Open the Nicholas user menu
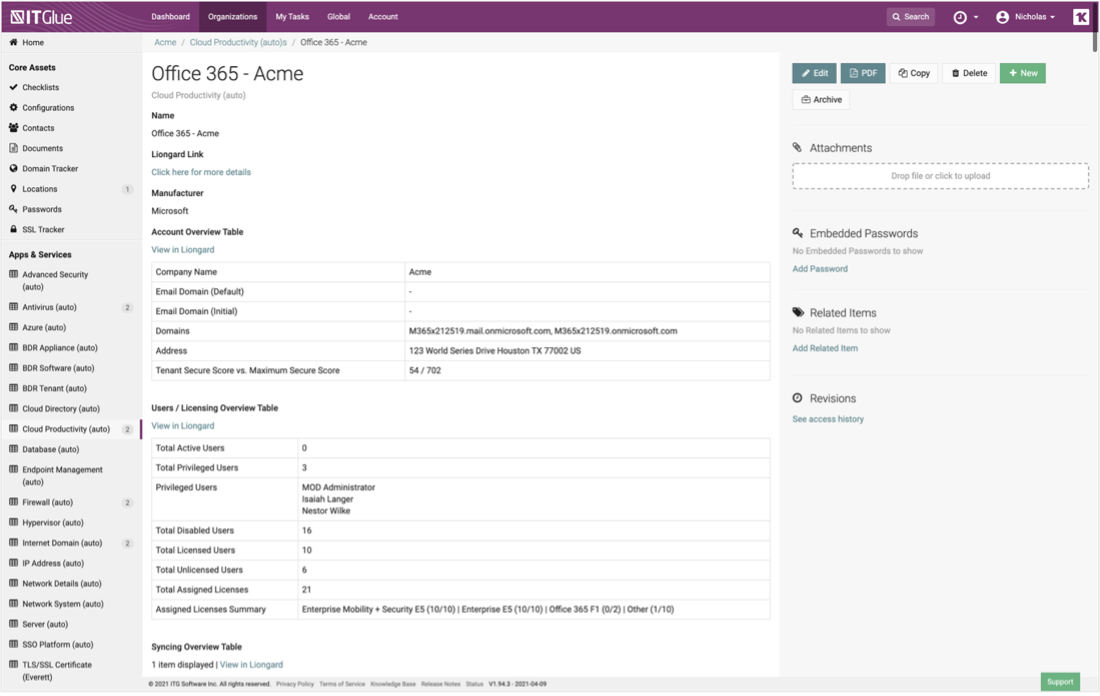This screenshot has height=696, width=1100. tap(1026, 17)
